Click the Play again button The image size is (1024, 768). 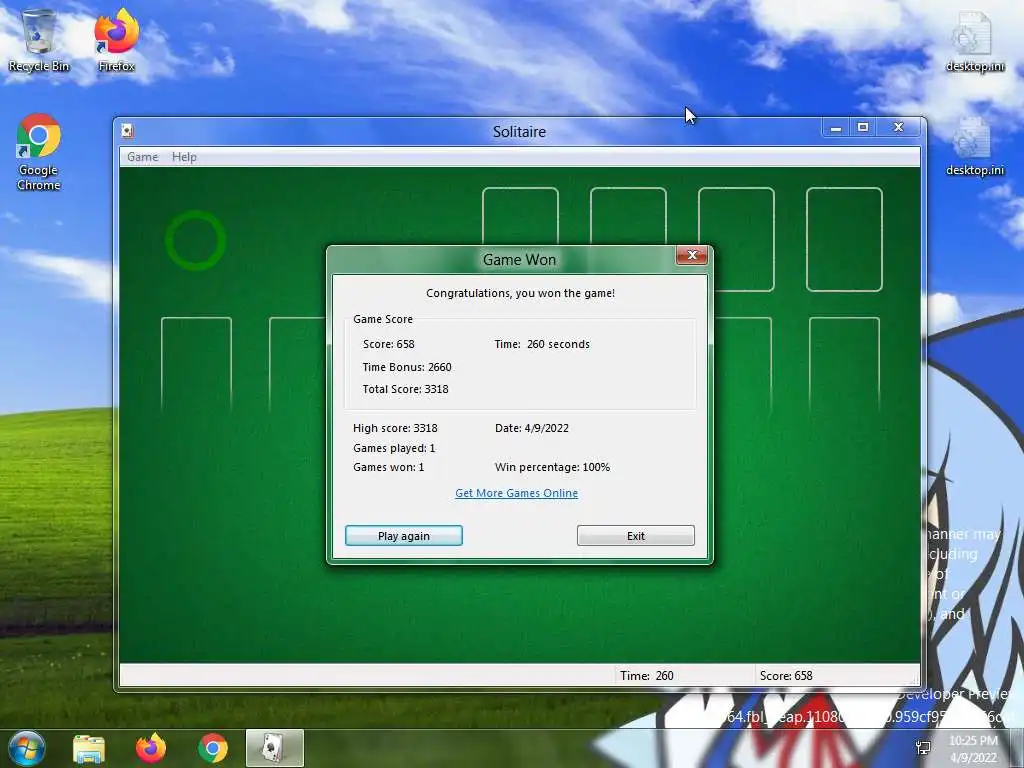pos(404,536)
